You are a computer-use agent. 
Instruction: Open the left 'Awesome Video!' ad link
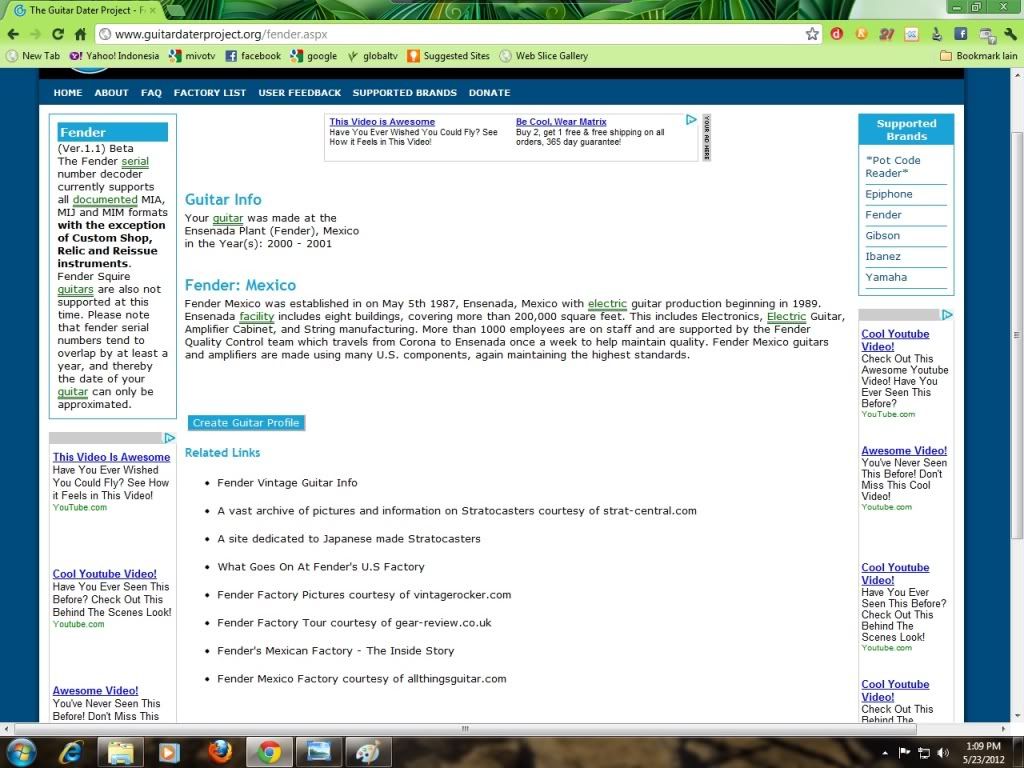[x=95, y=691]
